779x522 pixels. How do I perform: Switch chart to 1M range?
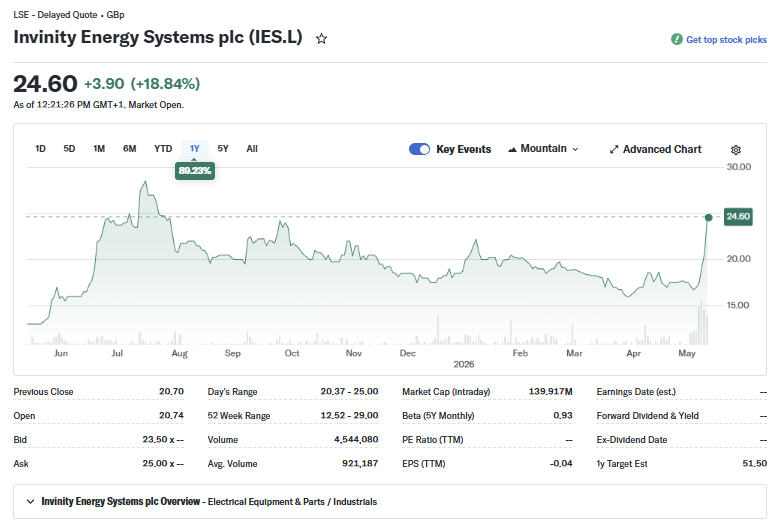pyautogui.click(x=99, y=149)
